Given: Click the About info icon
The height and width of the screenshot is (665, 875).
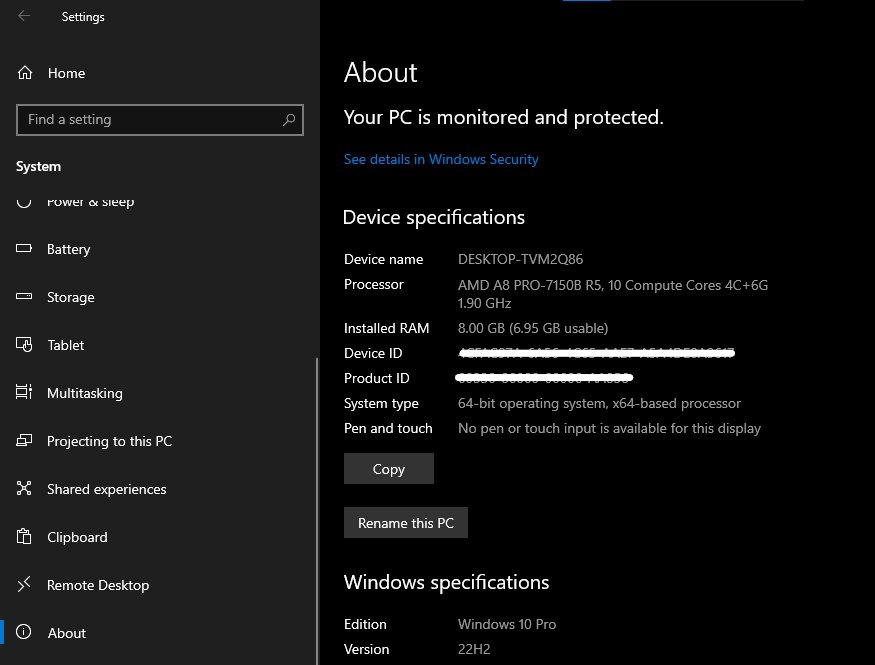Looking at the screenshot, I should 25,633.
